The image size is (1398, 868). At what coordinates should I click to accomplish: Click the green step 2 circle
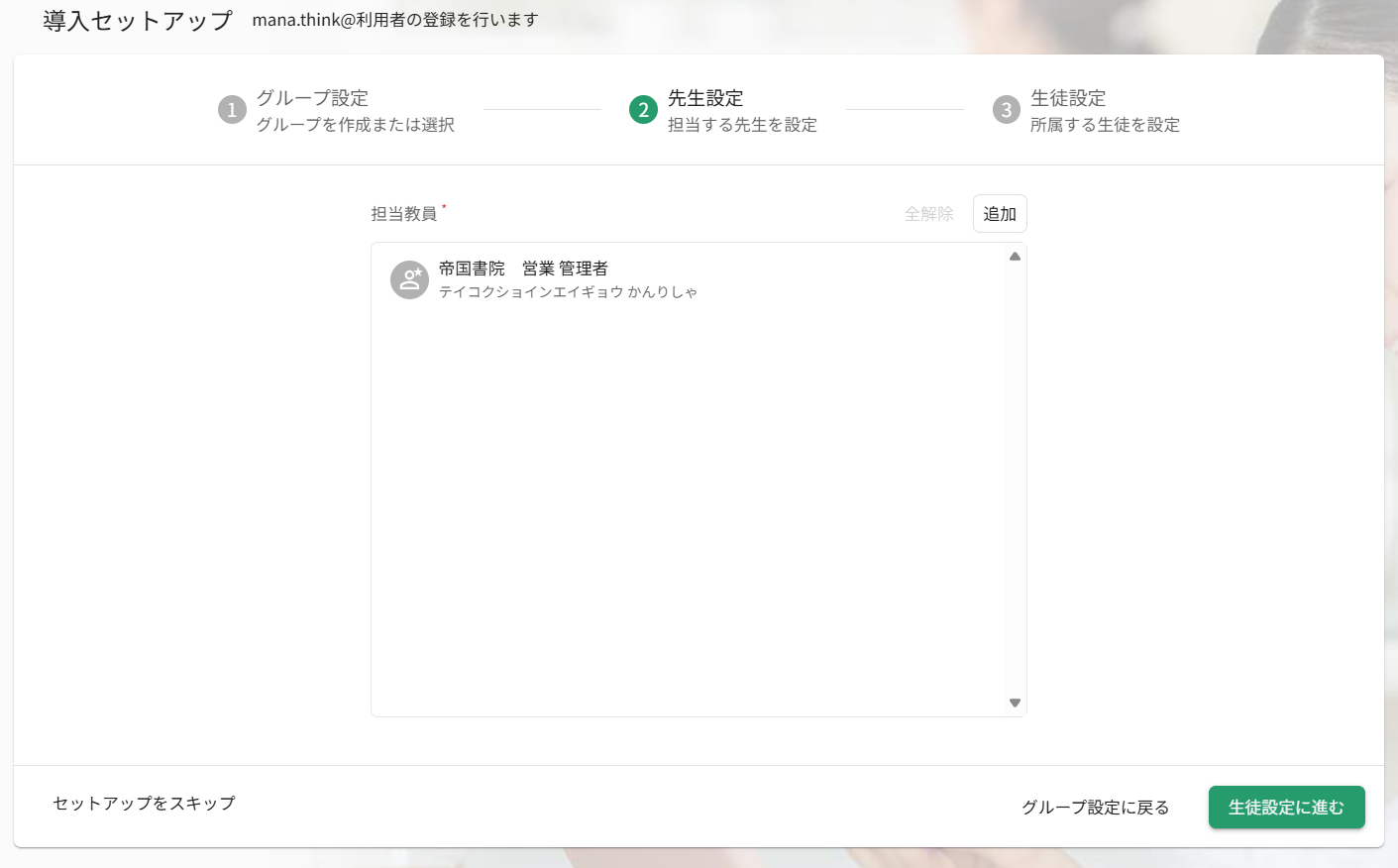coord(643,110)
